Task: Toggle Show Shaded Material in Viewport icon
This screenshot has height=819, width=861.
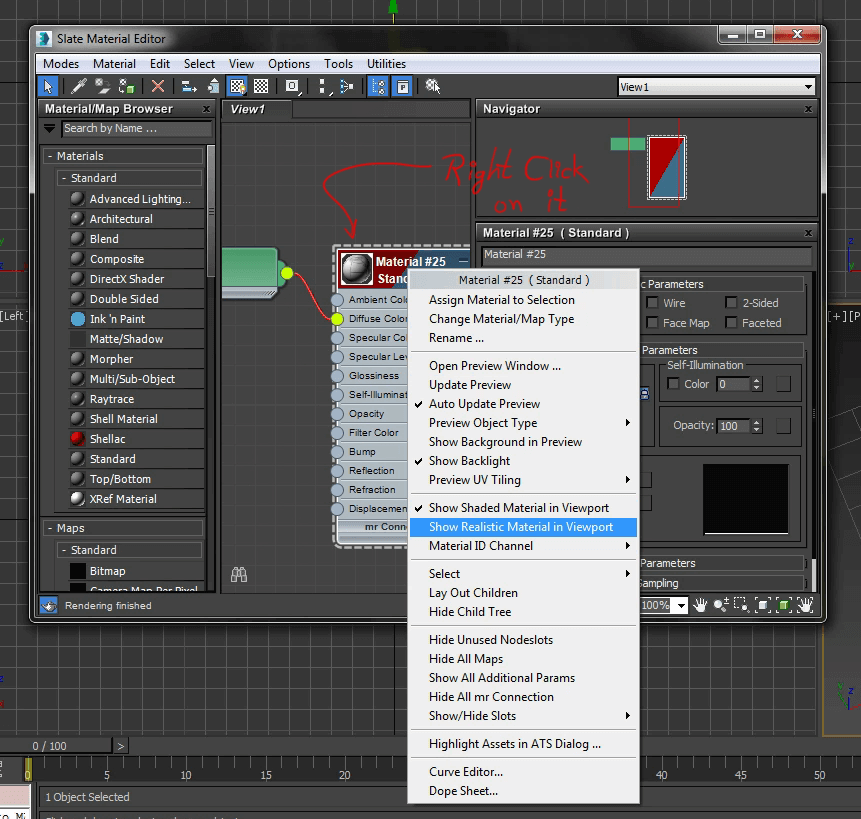Action: point(237,87)
